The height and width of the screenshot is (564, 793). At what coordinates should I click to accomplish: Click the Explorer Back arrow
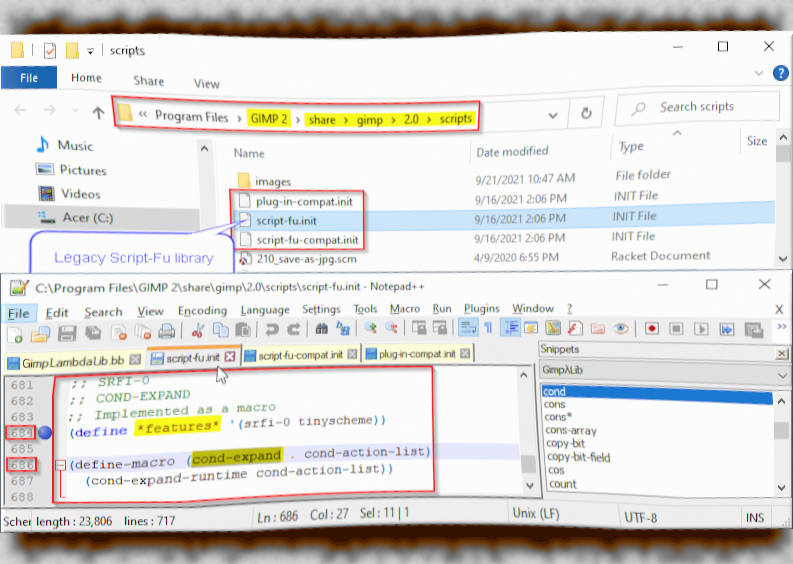(20, 110)
